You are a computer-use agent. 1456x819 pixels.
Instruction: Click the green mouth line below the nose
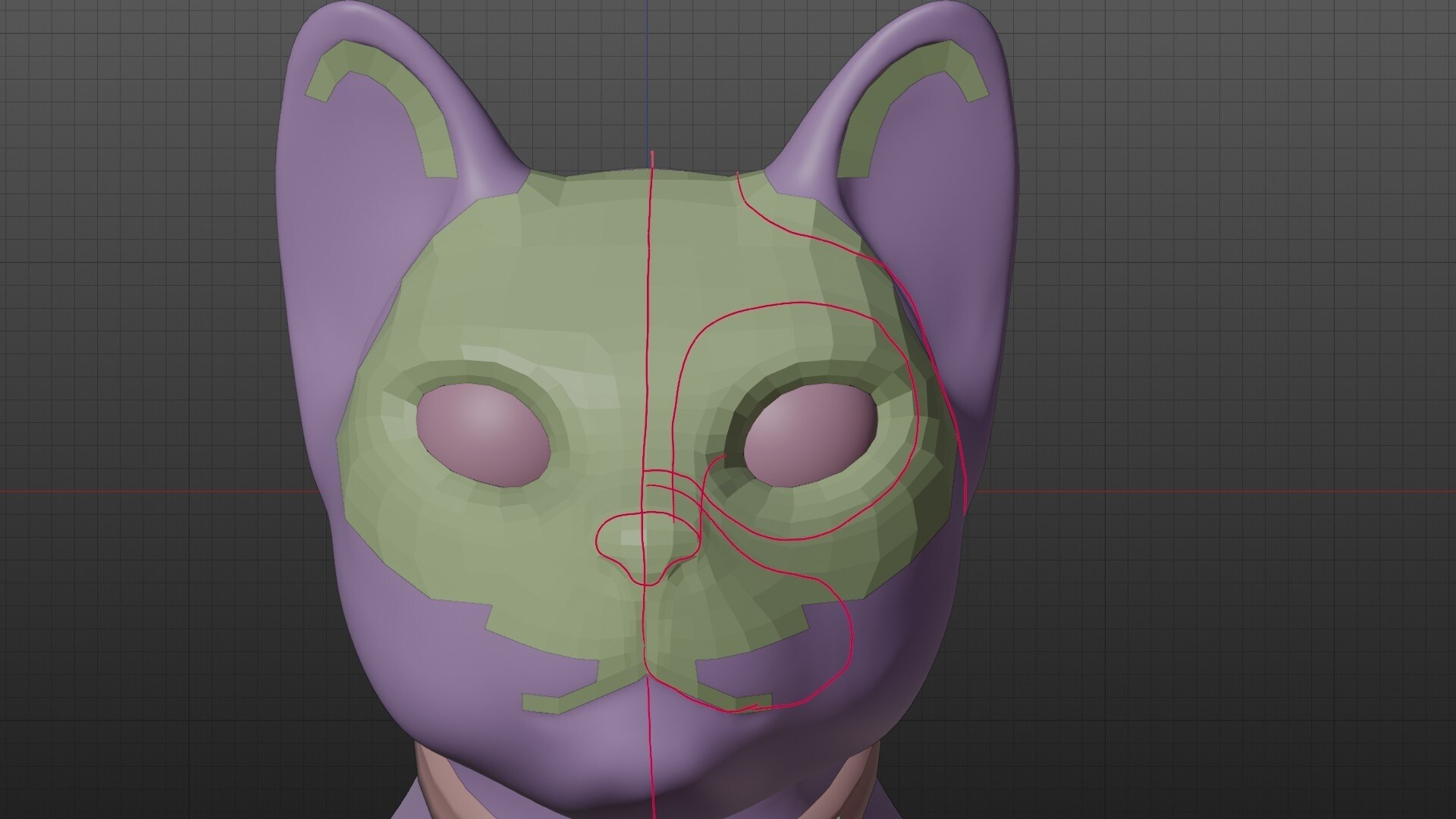pos(645,686)
